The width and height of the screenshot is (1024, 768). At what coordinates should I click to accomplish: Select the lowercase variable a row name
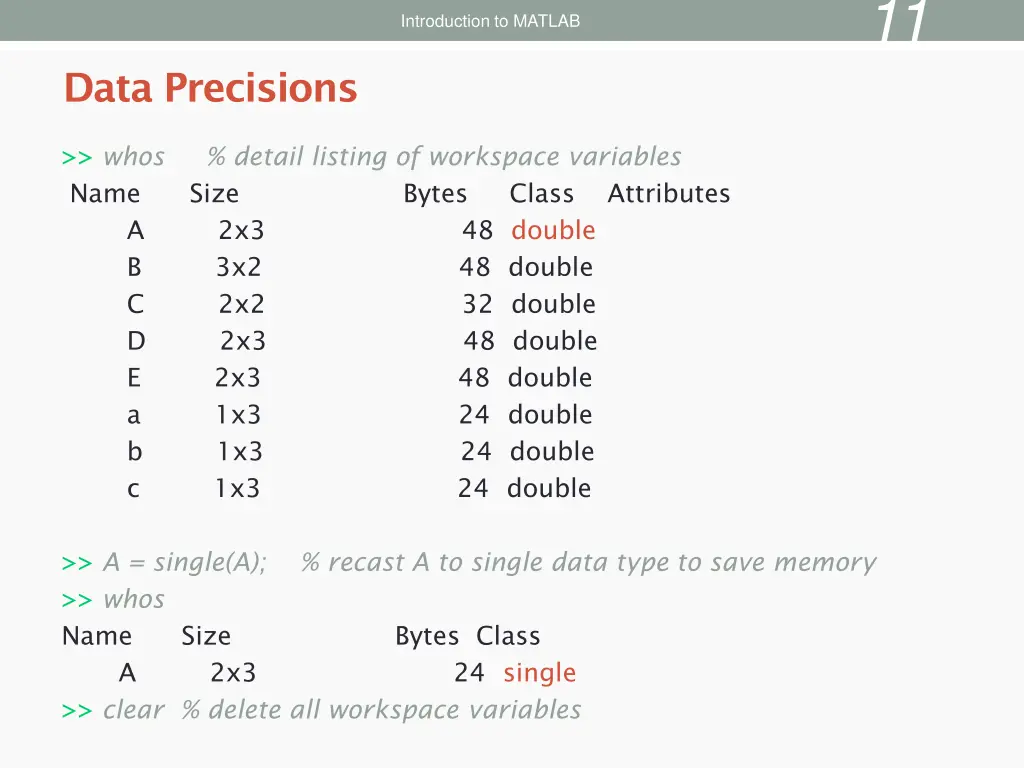[134, 416]
